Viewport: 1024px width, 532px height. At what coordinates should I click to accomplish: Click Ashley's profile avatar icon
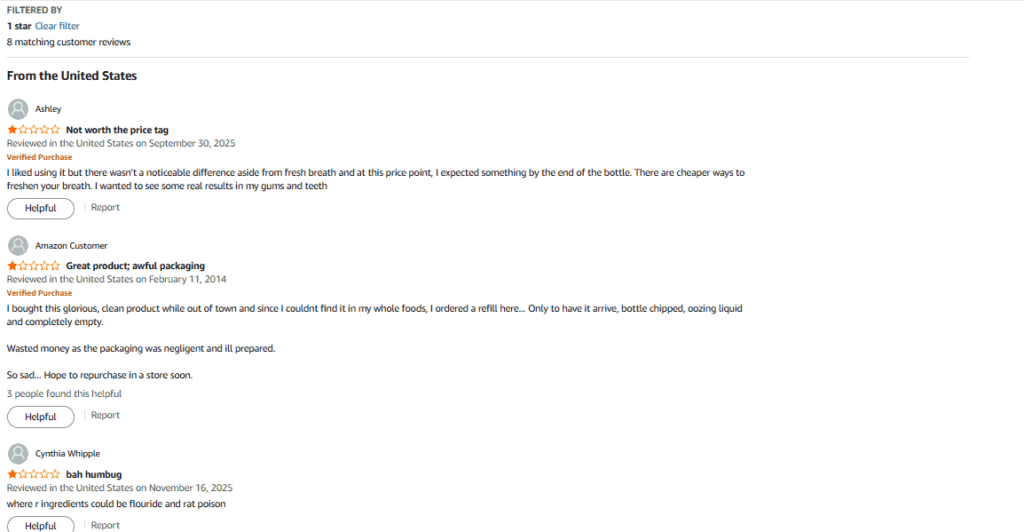(17, 109)
